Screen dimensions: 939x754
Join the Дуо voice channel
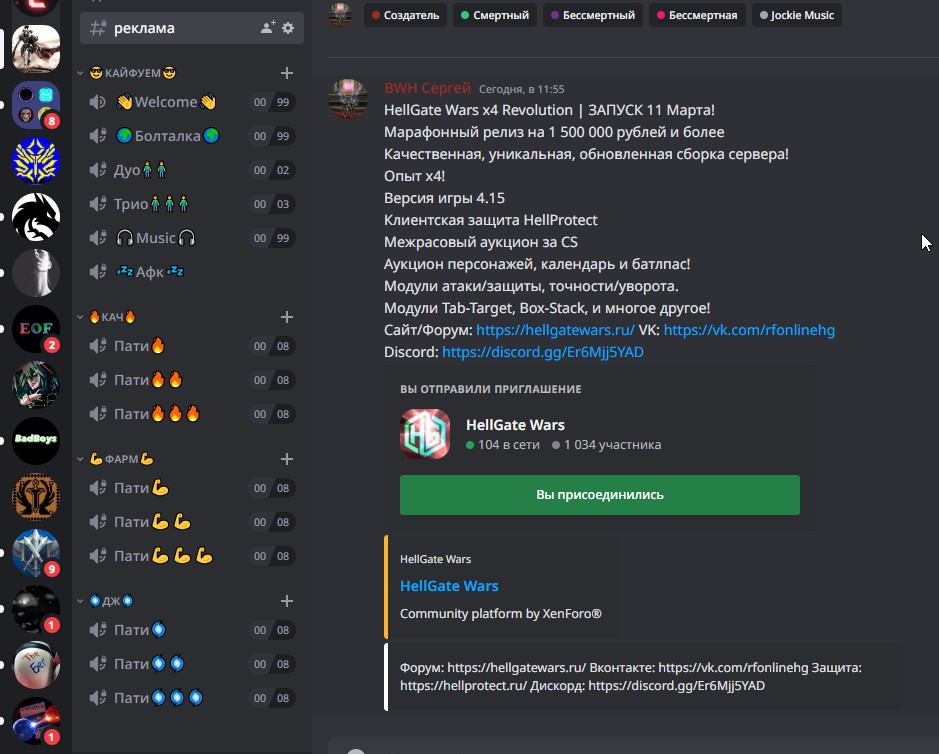192,170
